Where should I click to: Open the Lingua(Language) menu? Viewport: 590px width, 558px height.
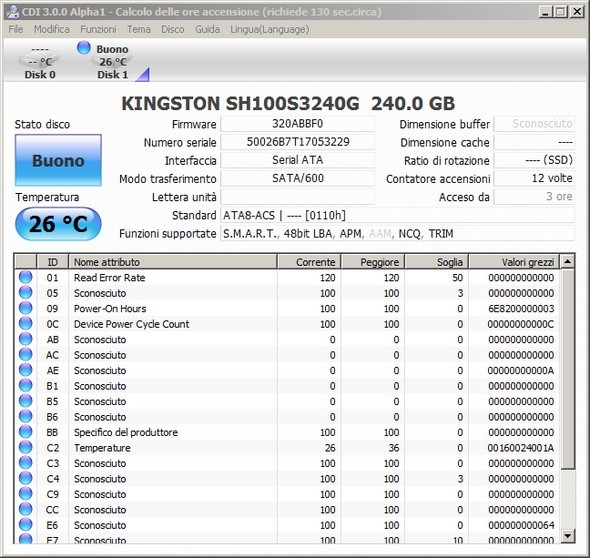(x=270, y=29)
